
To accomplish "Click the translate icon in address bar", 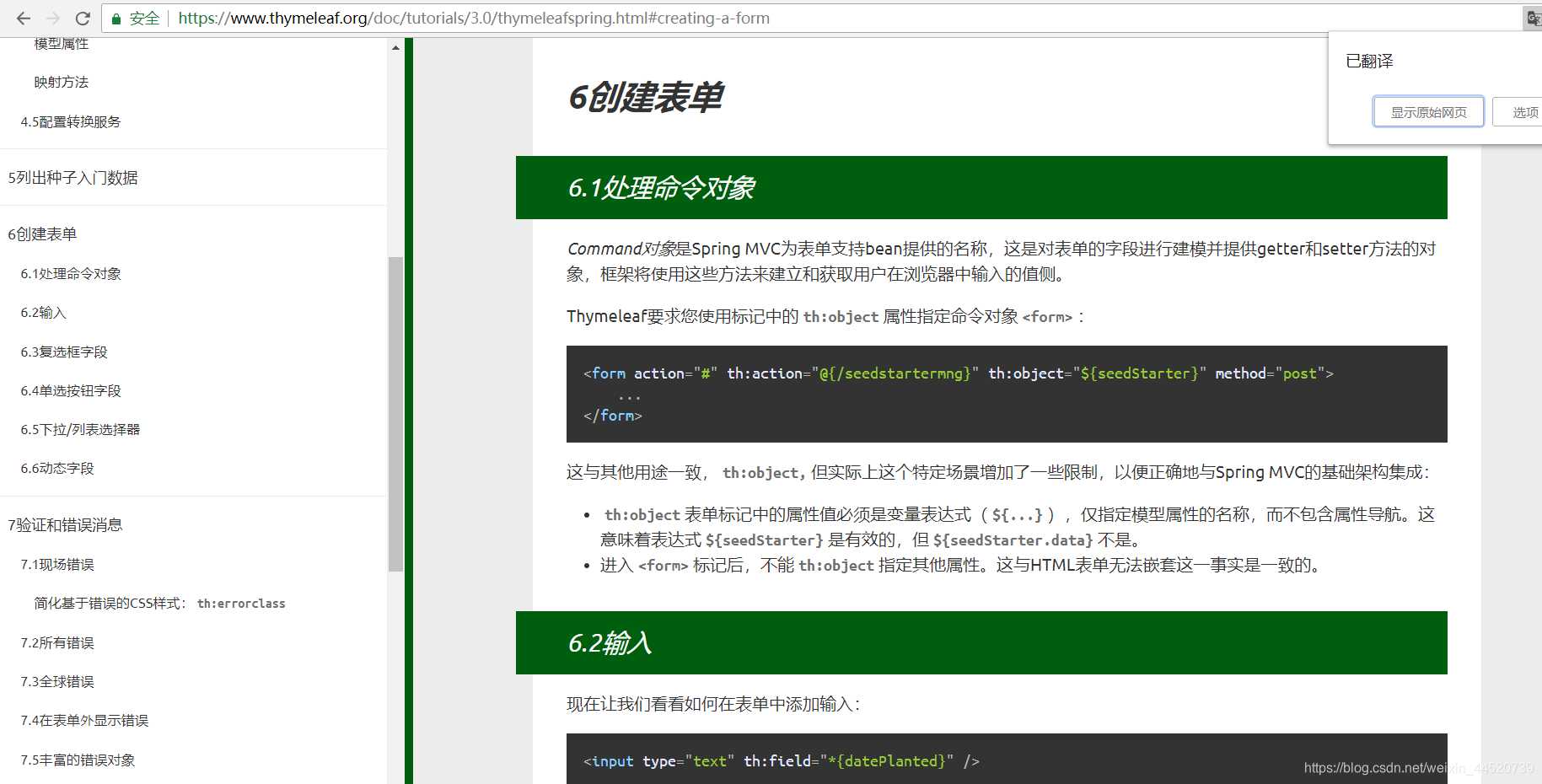I will pyautogui.click(x=1534, y=18).
